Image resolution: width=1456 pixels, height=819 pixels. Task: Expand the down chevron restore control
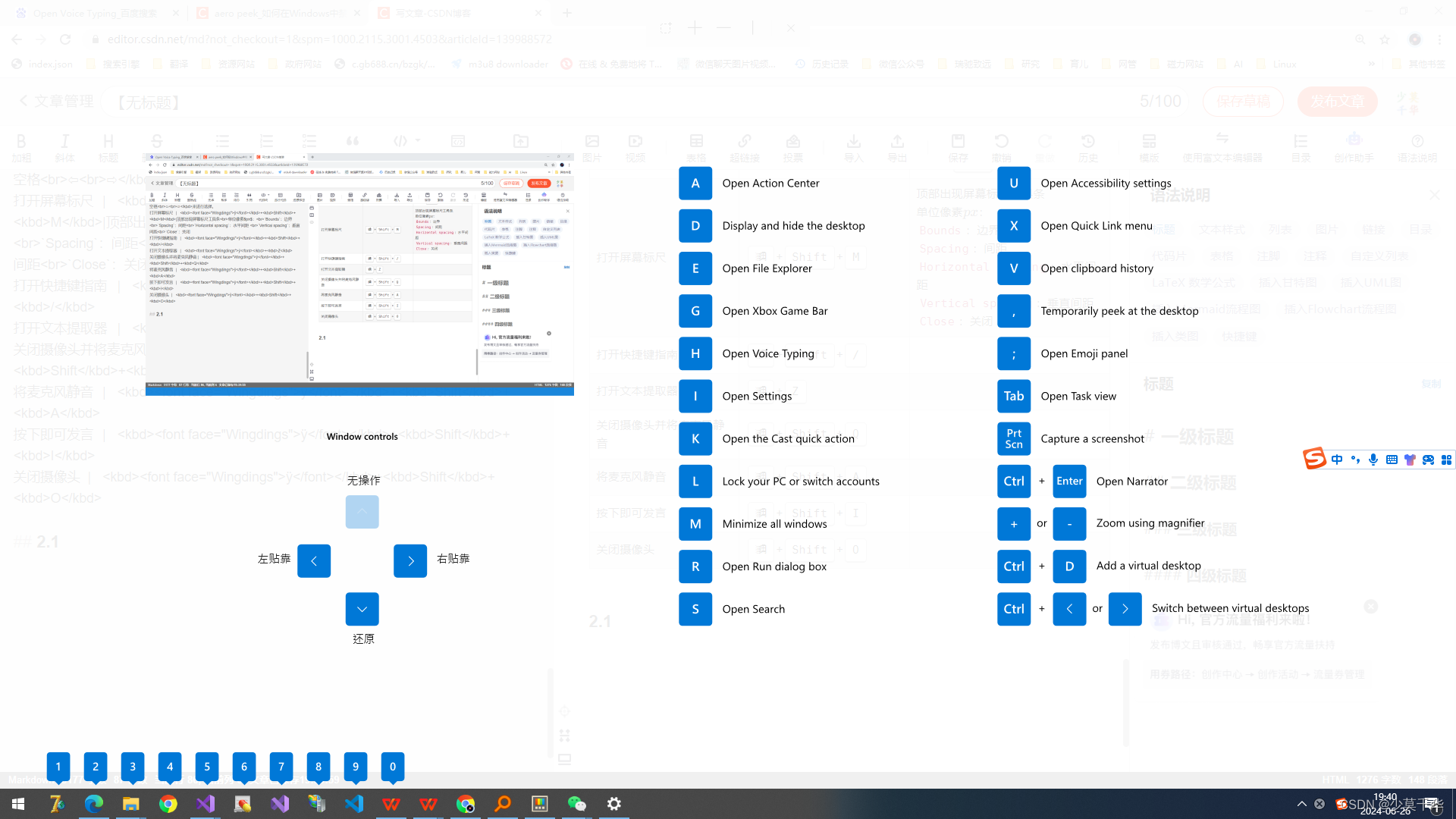362,608
